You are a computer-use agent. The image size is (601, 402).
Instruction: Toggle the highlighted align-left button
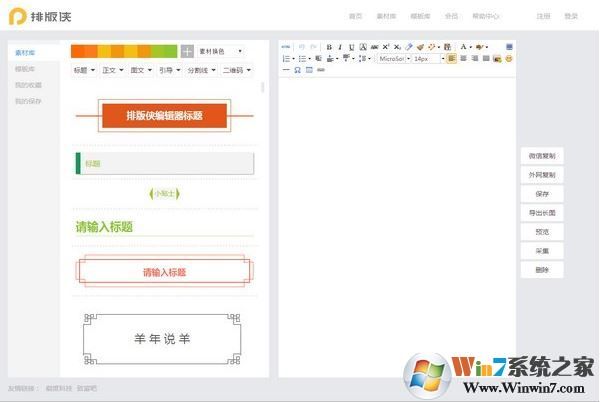452,59
